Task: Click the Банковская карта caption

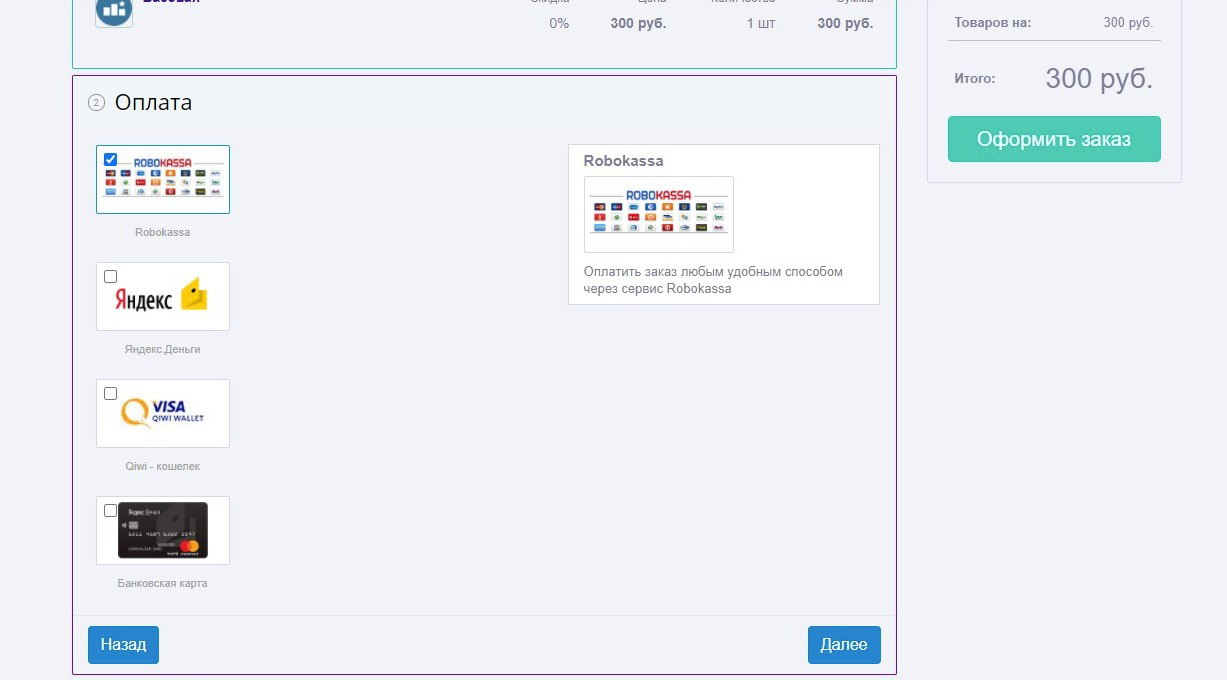Action: click(x=162, y=583)
